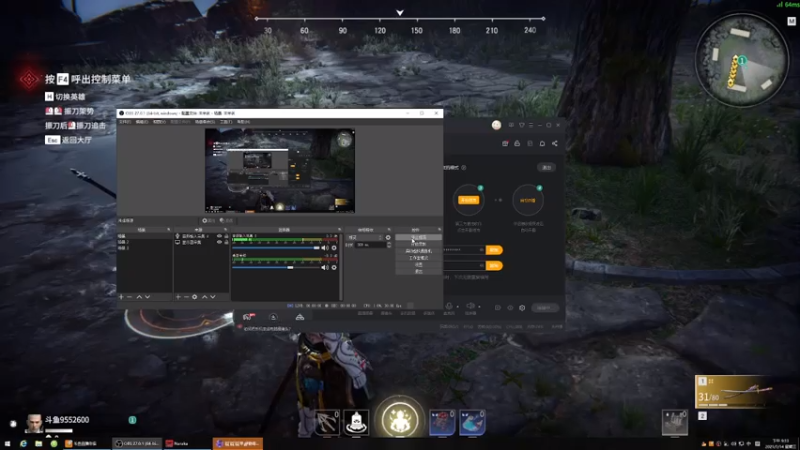Click the Properties button in source toolbar
Image resolution: width=800 pixels, height=450 pixels.
(x=208, y=220)
